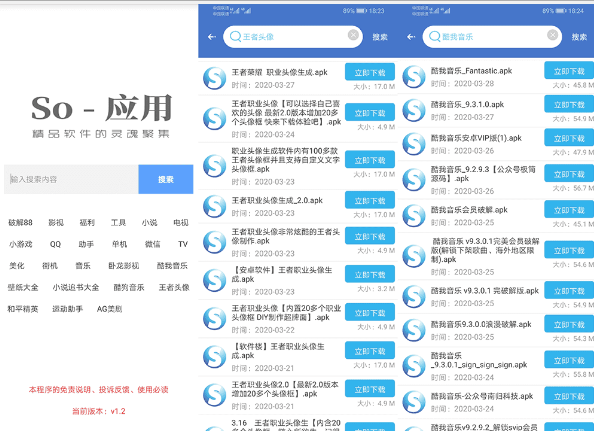
Task: Download 王者职业头像非常炫酷的王者头像制作.apk
Action: tap(370, 236)
